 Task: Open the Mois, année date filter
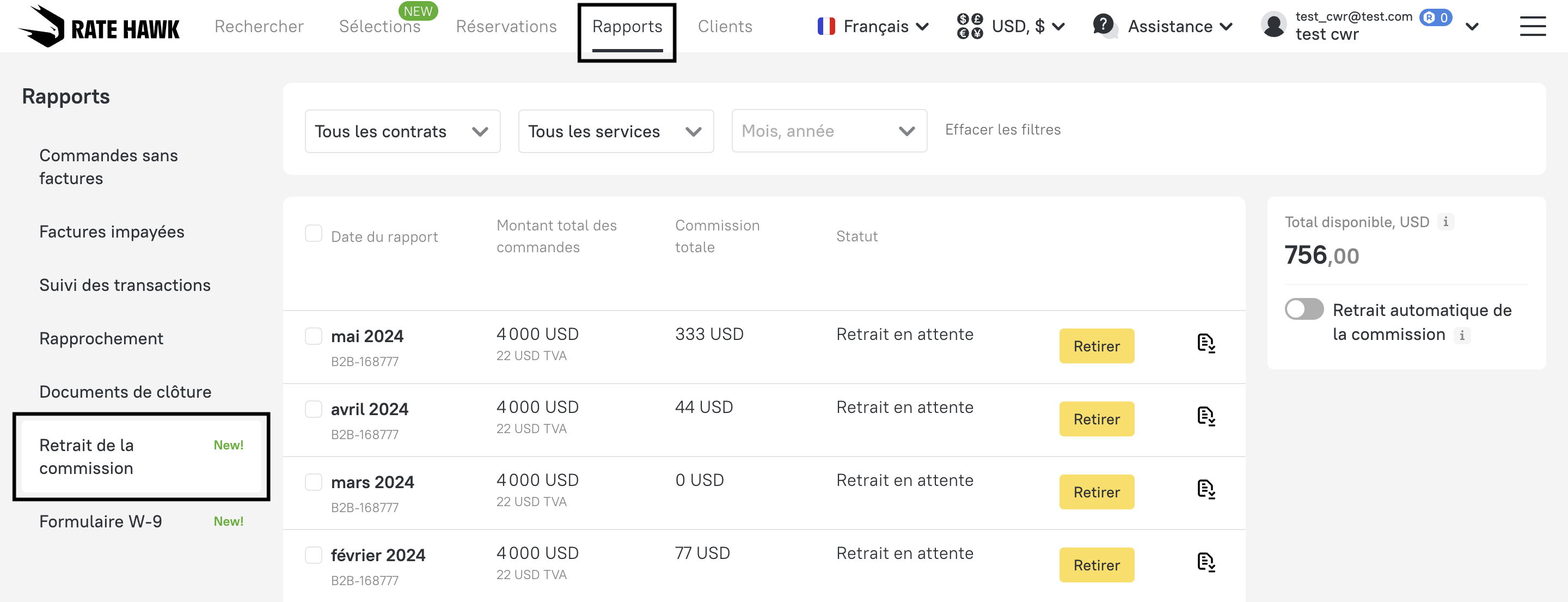tap(829, 132)
